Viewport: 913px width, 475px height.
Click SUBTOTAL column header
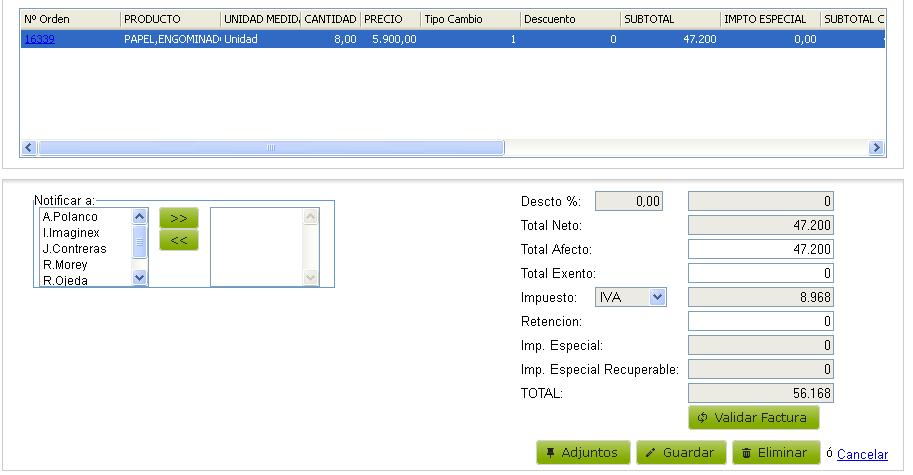[670, 19]
